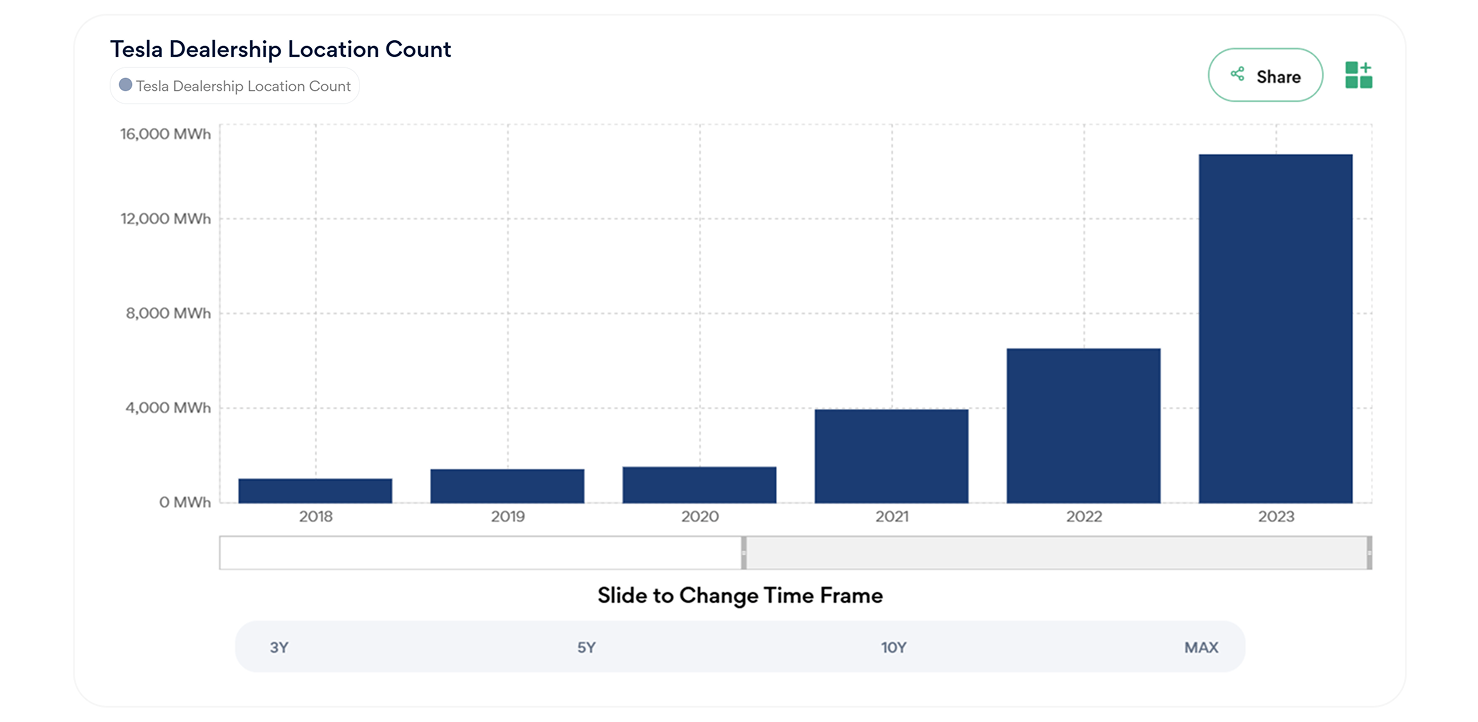Click the left handle of the time slider

click(x=744, y=553)
